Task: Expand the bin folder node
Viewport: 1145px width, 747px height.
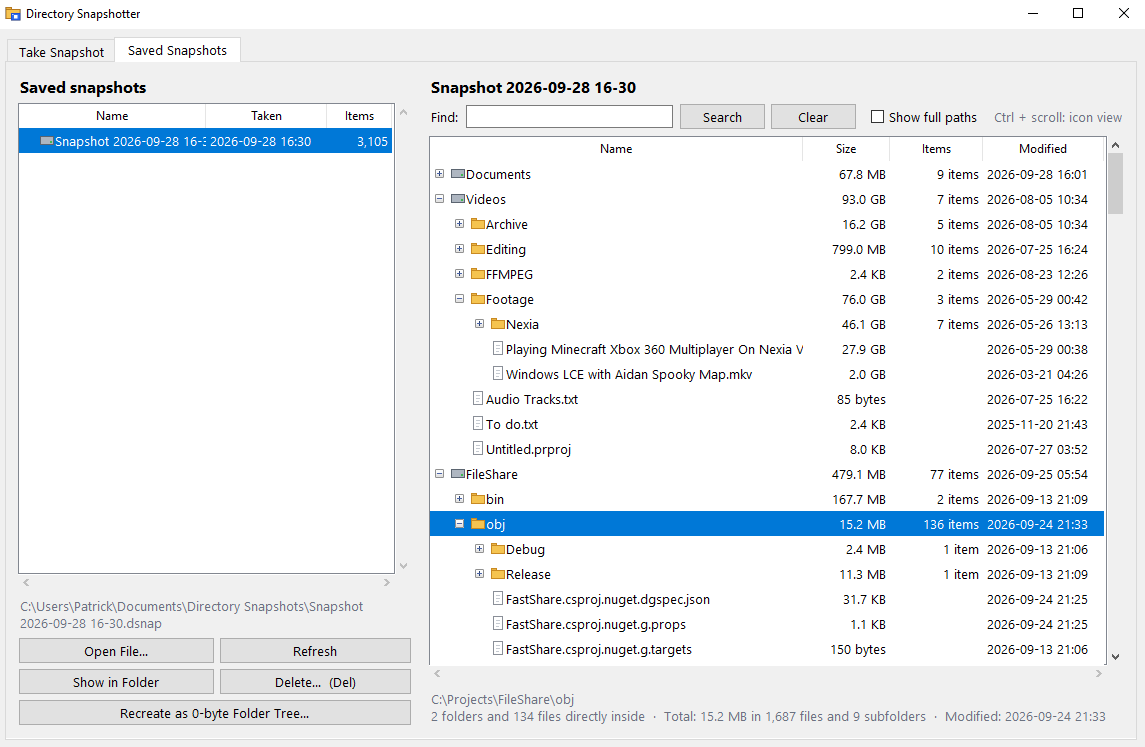Action: 459,499
